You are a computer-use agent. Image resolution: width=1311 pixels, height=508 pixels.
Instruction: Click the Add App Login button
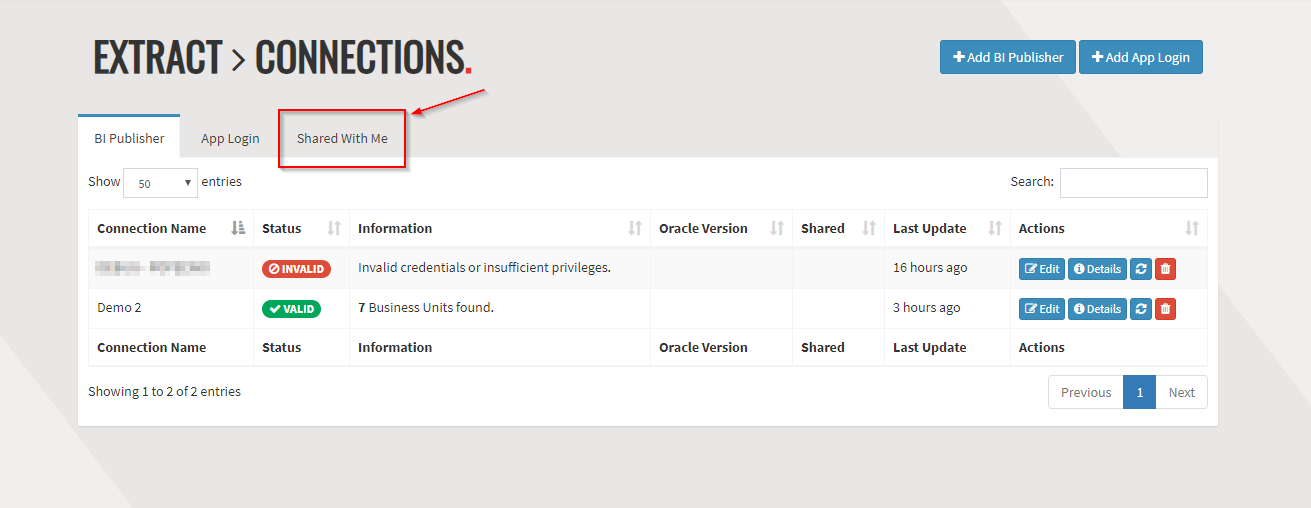1140,57
